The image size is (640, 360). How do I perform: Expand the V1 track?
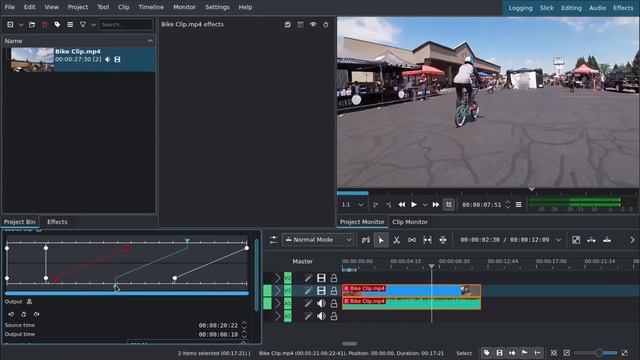point(278,291)
